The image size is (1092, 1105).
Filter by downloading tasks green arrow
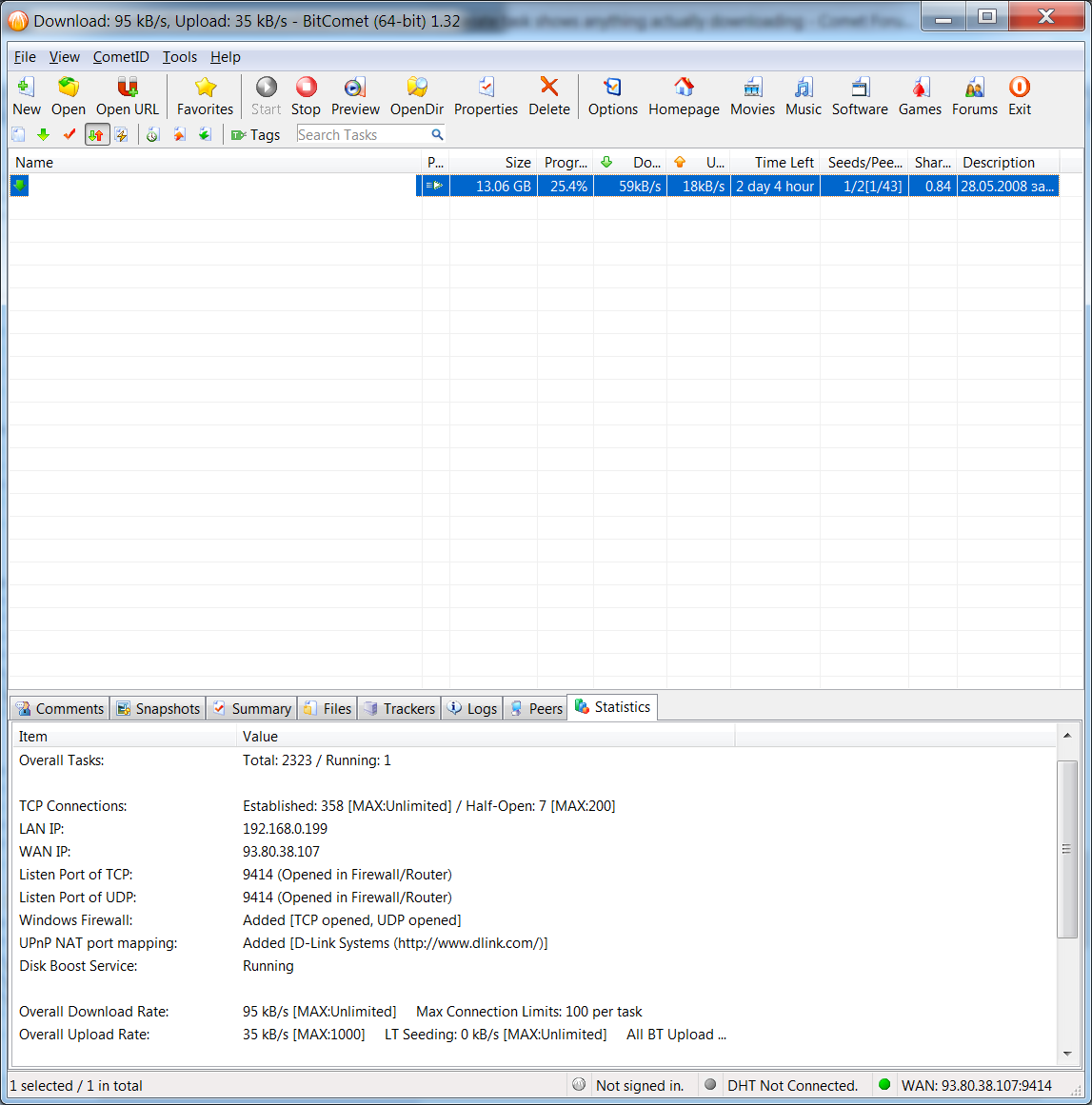tap(44, 134)
